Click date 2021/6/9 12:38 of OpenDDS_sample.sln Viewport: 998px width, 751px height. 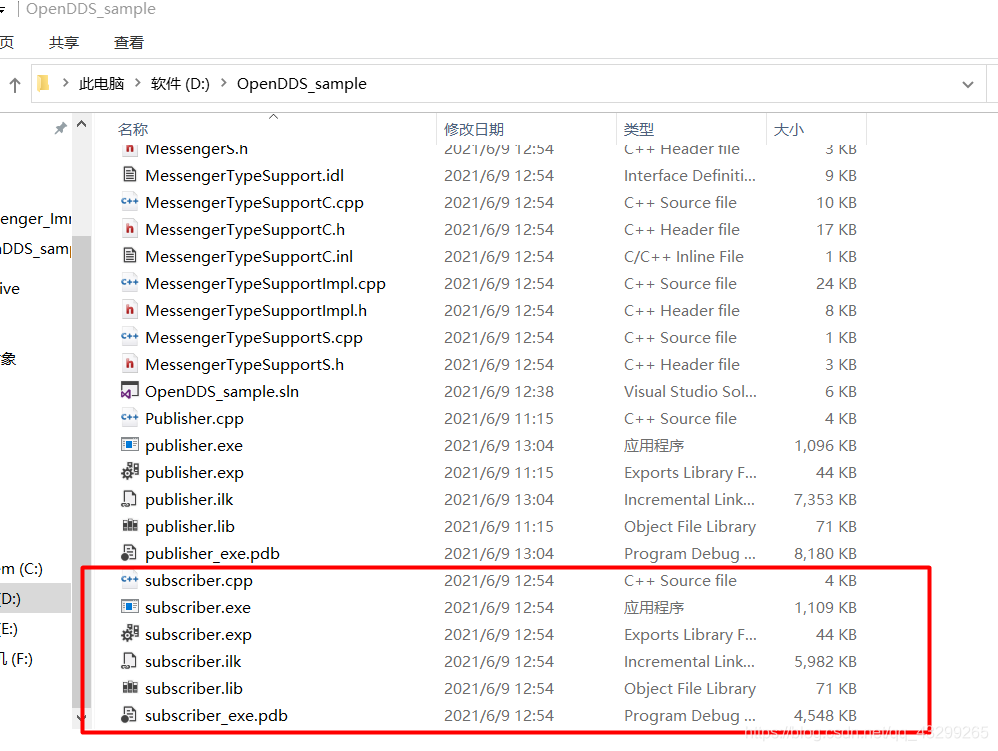point(498,391)
